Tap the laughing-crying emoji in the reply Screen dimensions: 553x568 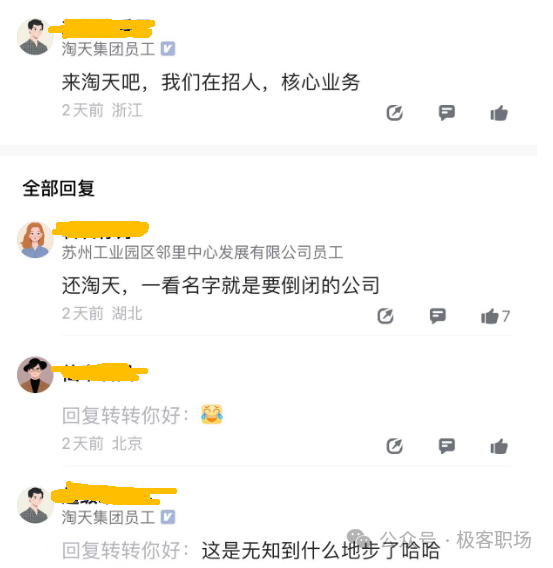pyautogui.click(x=212, y=414)
